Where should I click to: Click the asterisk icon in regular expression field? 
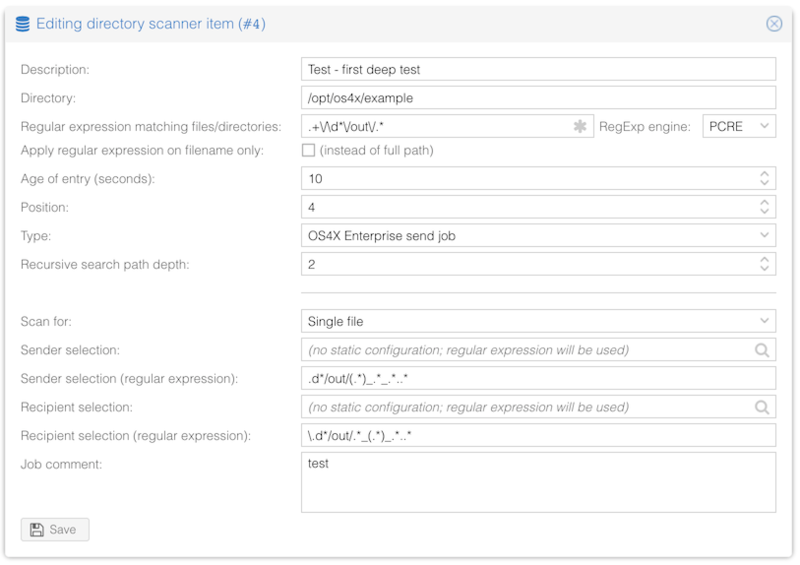[x=579, y=127]
